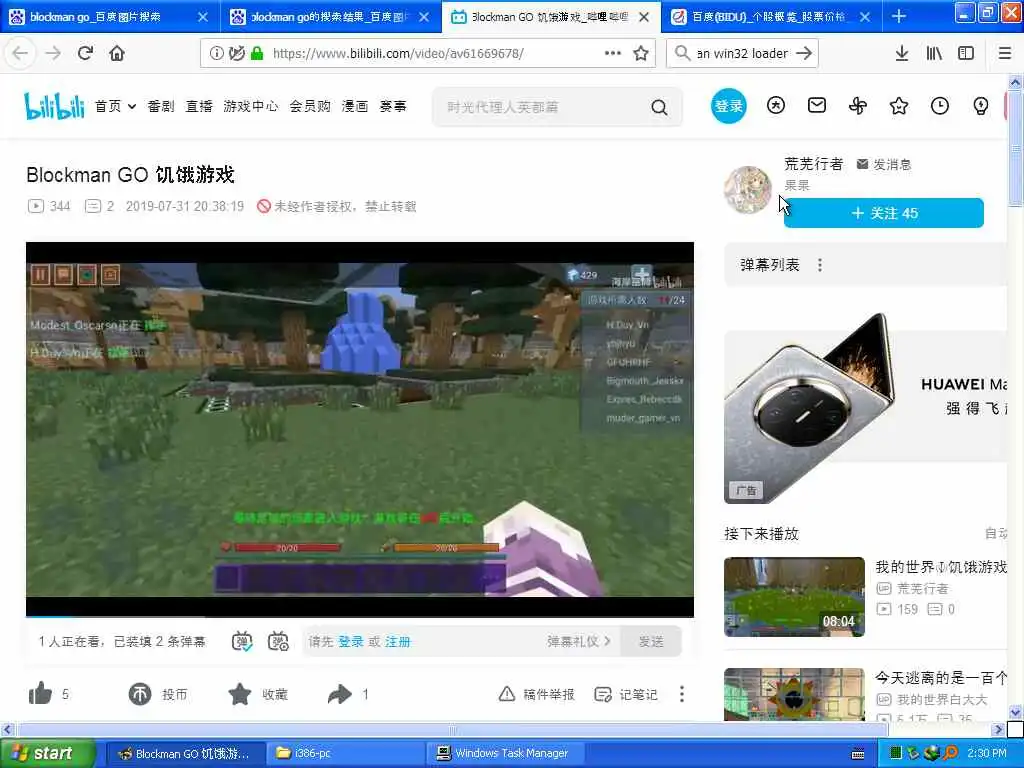Screen dimensions: 1024x768
Task: Open the big member icon in header
Action: (x=776, y=105)
